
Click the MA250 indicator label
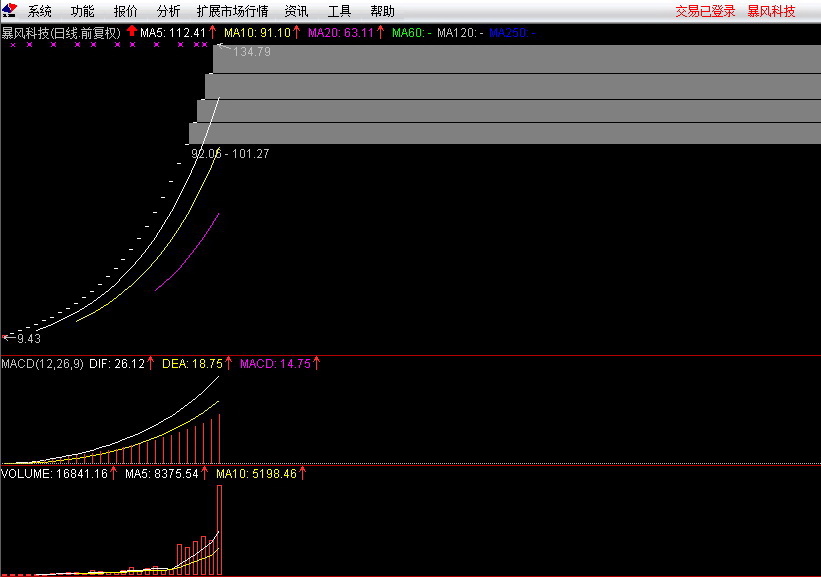(512, 33)
